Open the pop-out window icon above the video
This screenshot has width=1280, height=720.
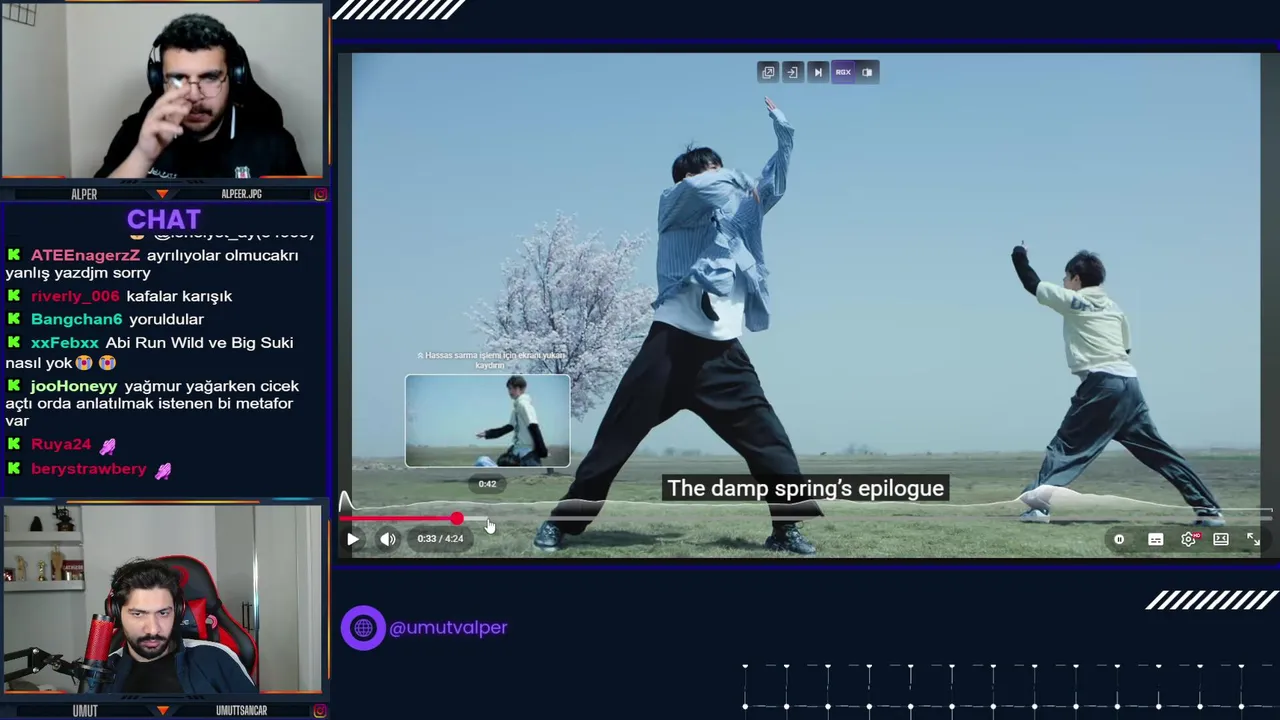(x=768, y=72)
